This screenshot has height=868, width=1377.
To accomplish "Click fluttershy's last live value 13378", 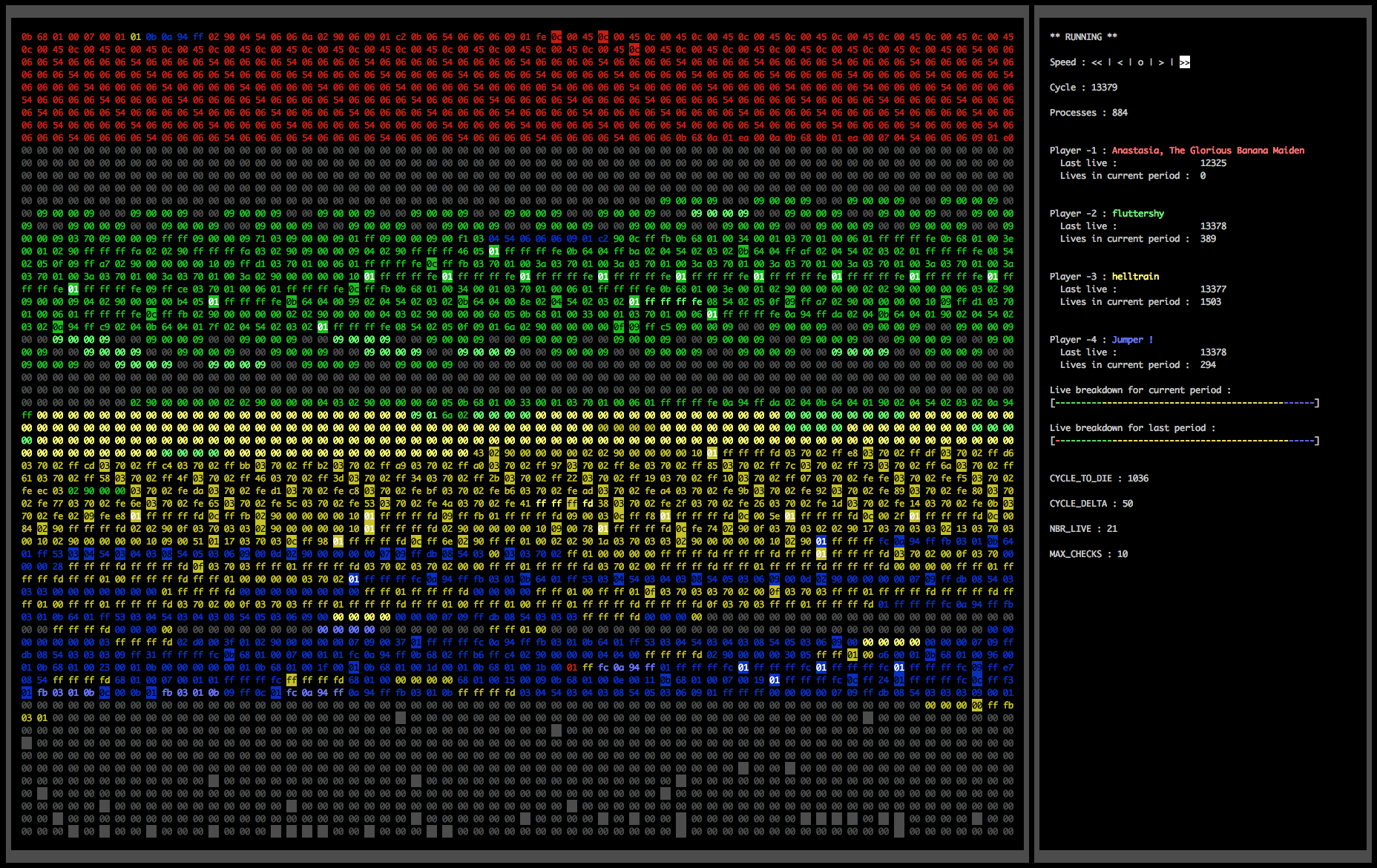I will [1213, 226].
